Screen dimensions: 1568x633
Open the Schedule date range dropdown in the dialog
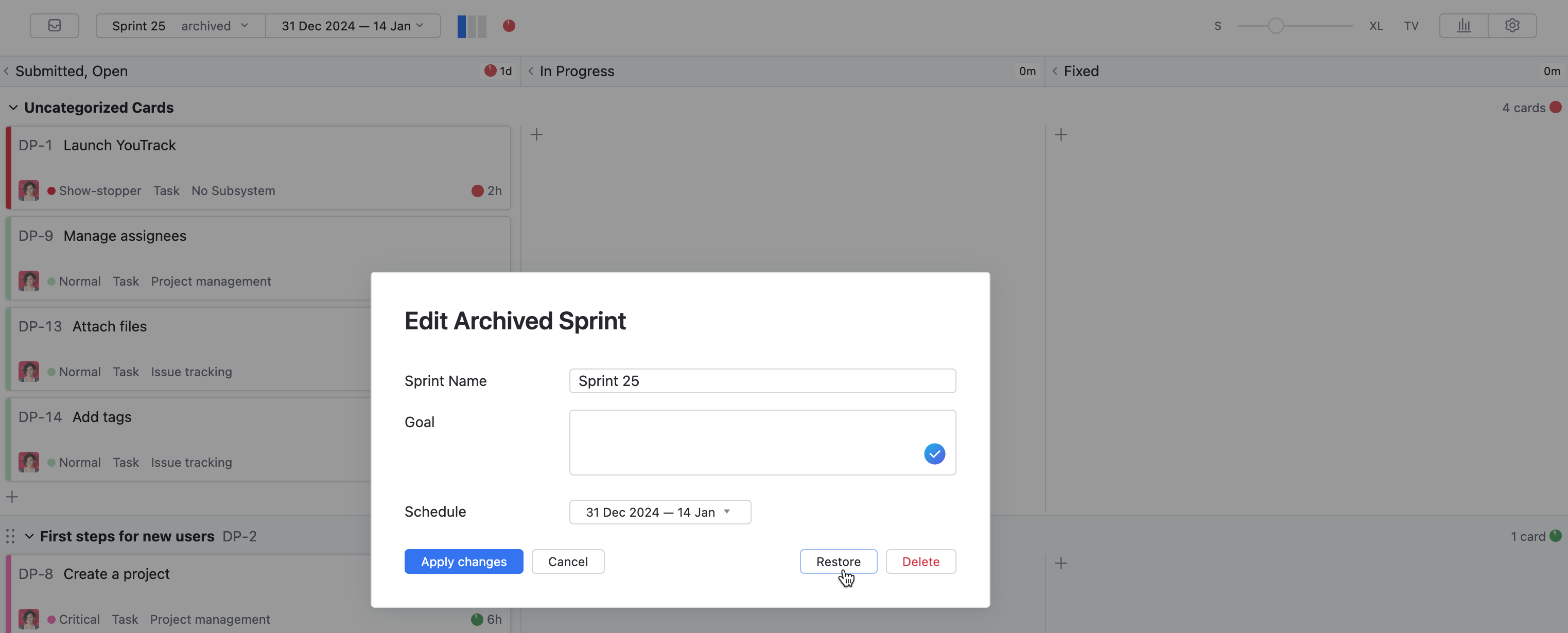click(x=659, y=512)
